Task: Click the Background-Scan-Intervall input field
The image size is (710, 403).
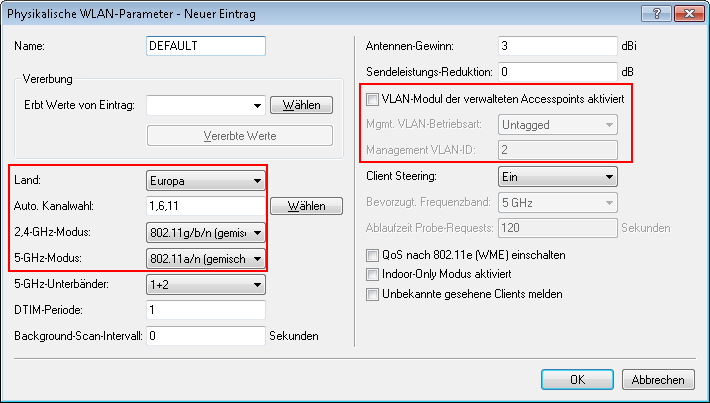Action: point(205,337)
